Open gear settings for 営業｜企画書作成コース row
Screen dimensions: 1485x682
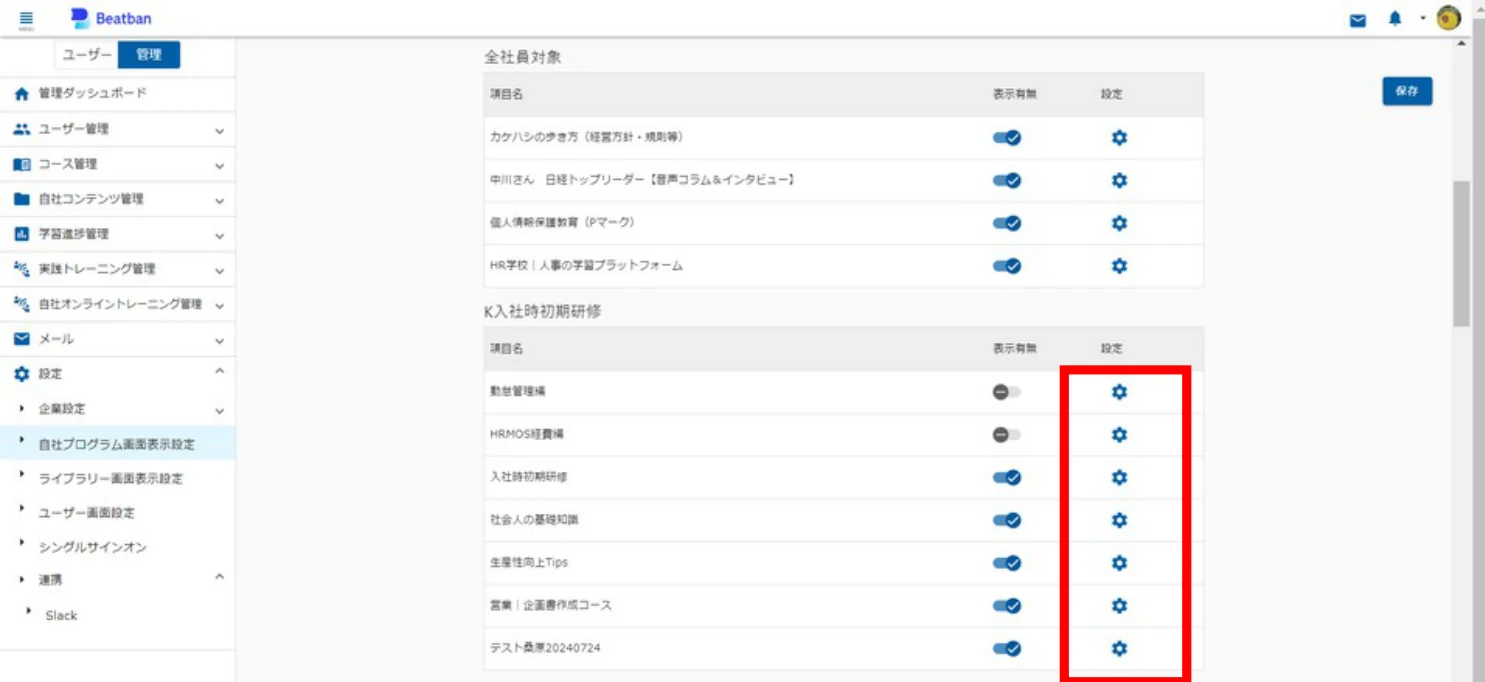(1119, 606)
